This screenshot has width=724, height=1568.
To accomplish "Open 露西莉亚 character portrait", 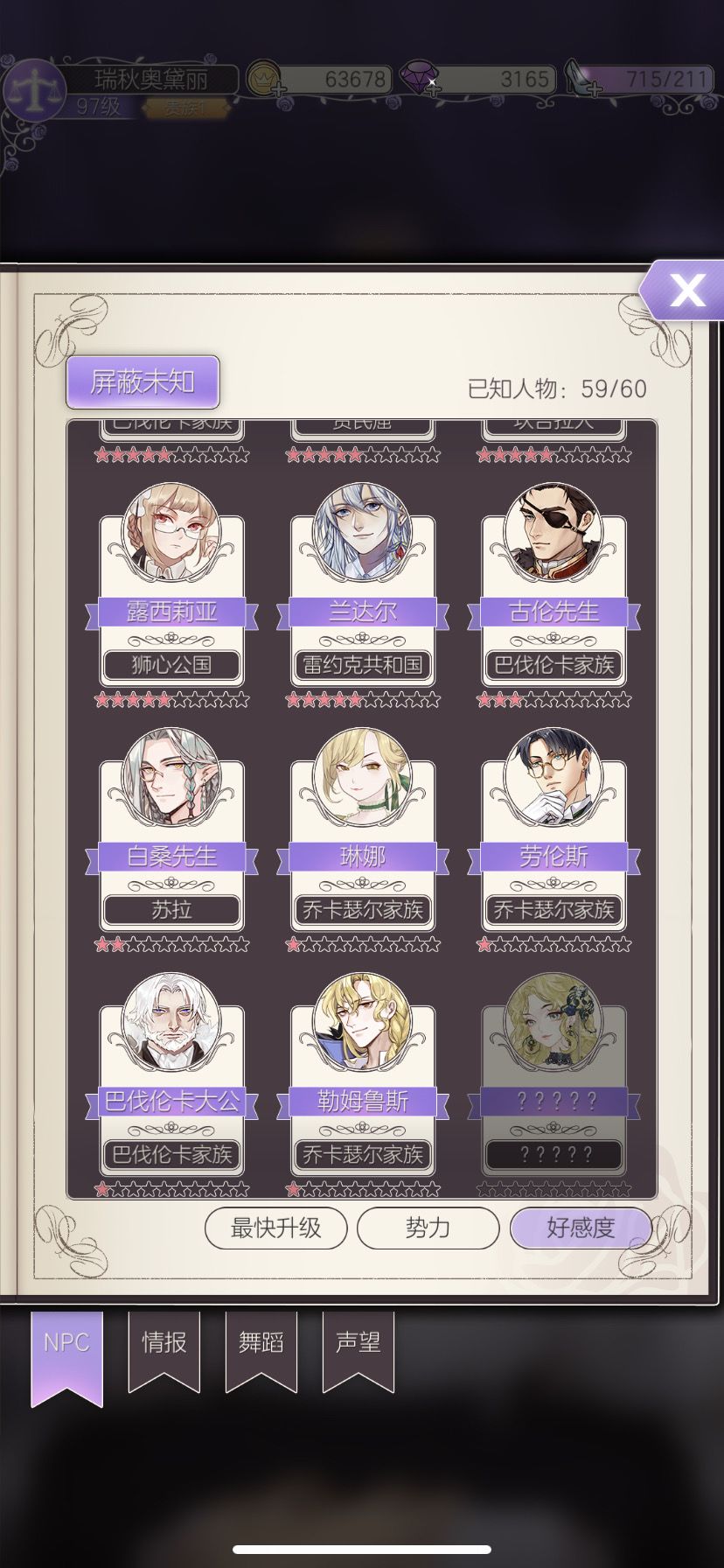I will click(171, 532).
